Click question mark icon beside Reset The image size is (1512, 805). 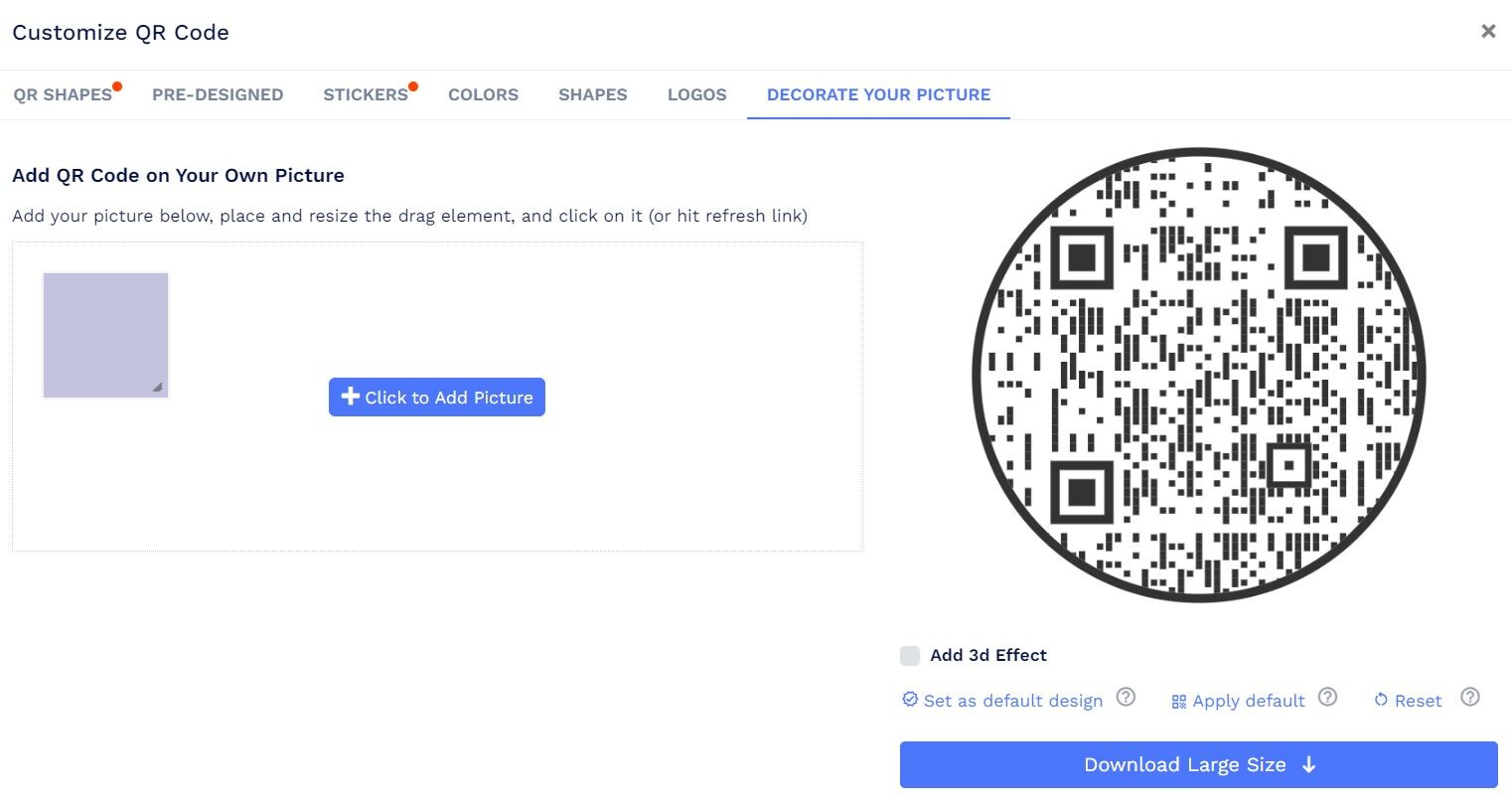coord(1470,697)
